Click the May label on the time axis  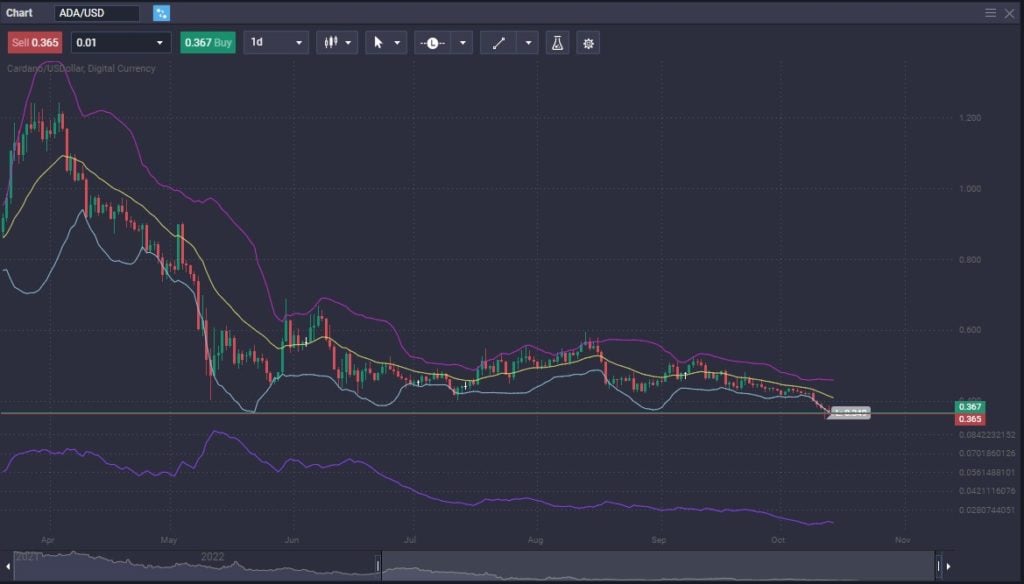tap(169, 540)
